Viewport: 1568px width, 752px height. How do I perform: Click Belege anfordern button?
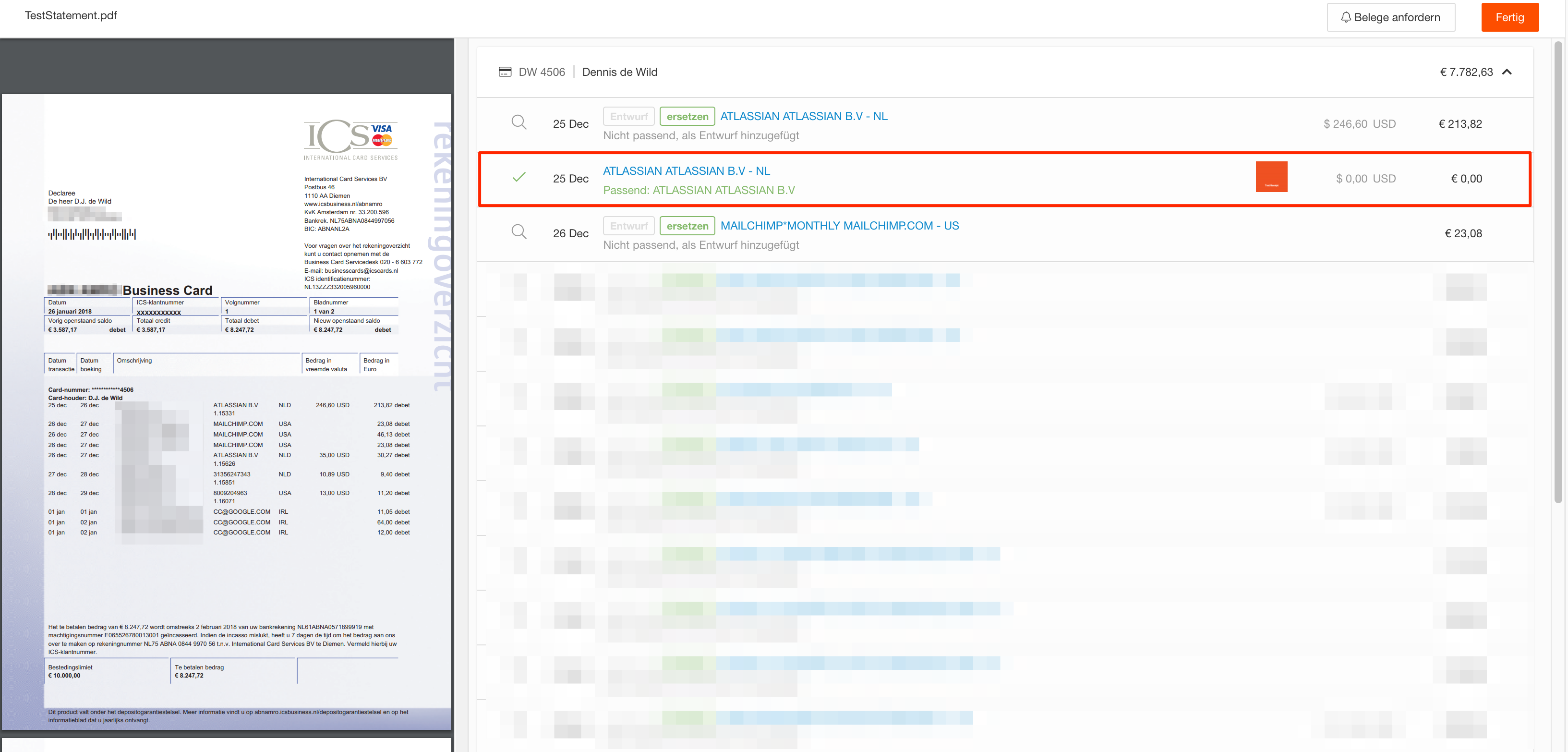pyautogui.click(x=1391, y=17)
